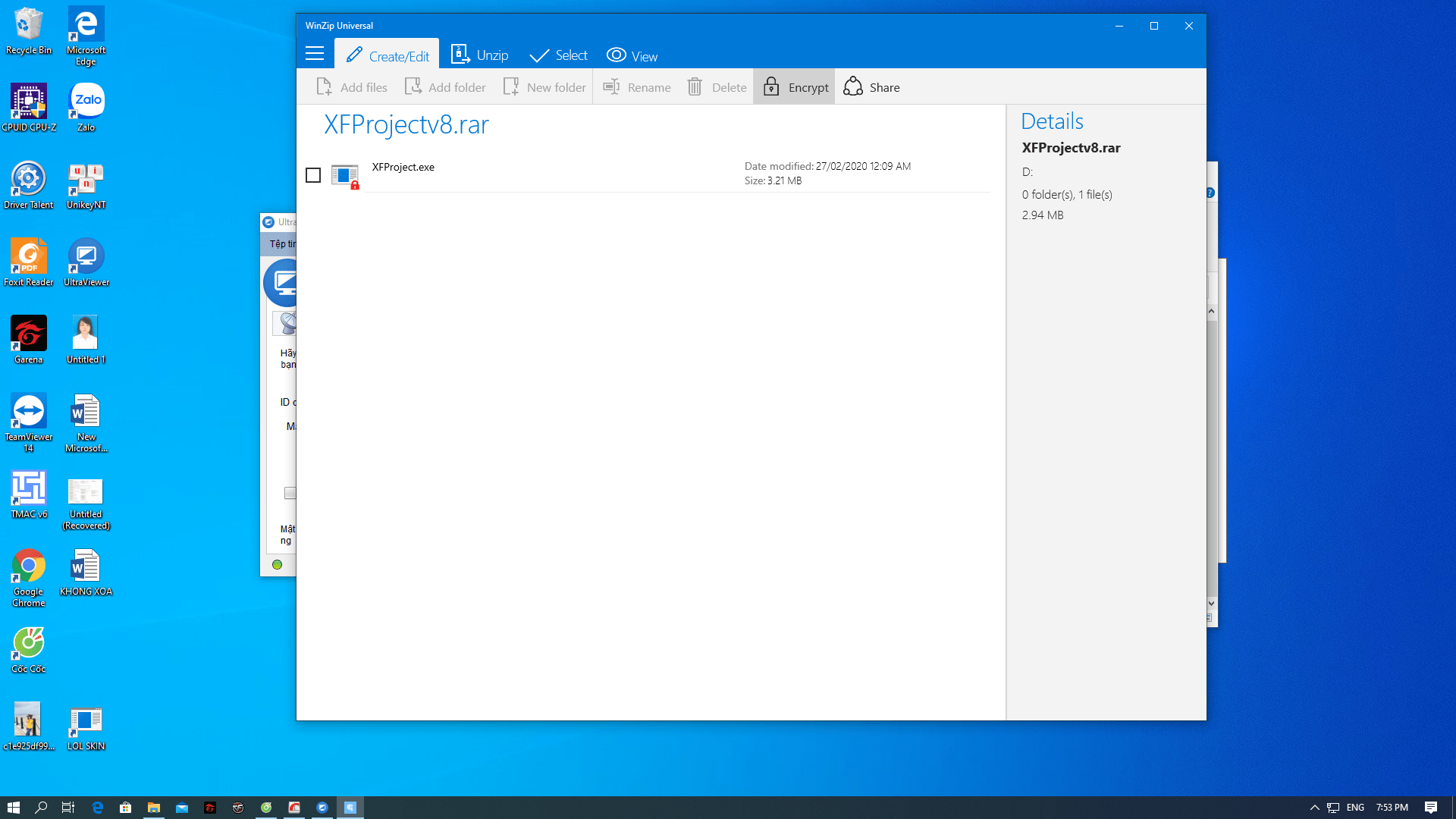Open taskbar Search

pyautogui.click(x=42, y=808)
